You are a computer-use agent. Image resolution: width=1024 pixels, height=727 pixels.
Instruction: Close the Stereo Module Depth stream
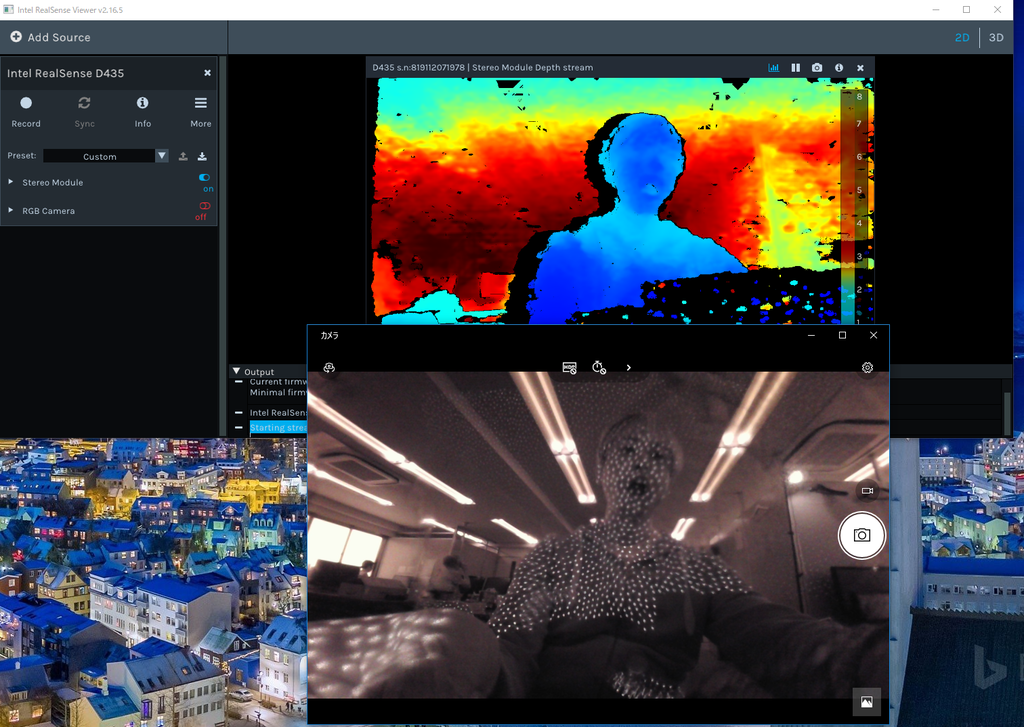[x=861, y=67]
